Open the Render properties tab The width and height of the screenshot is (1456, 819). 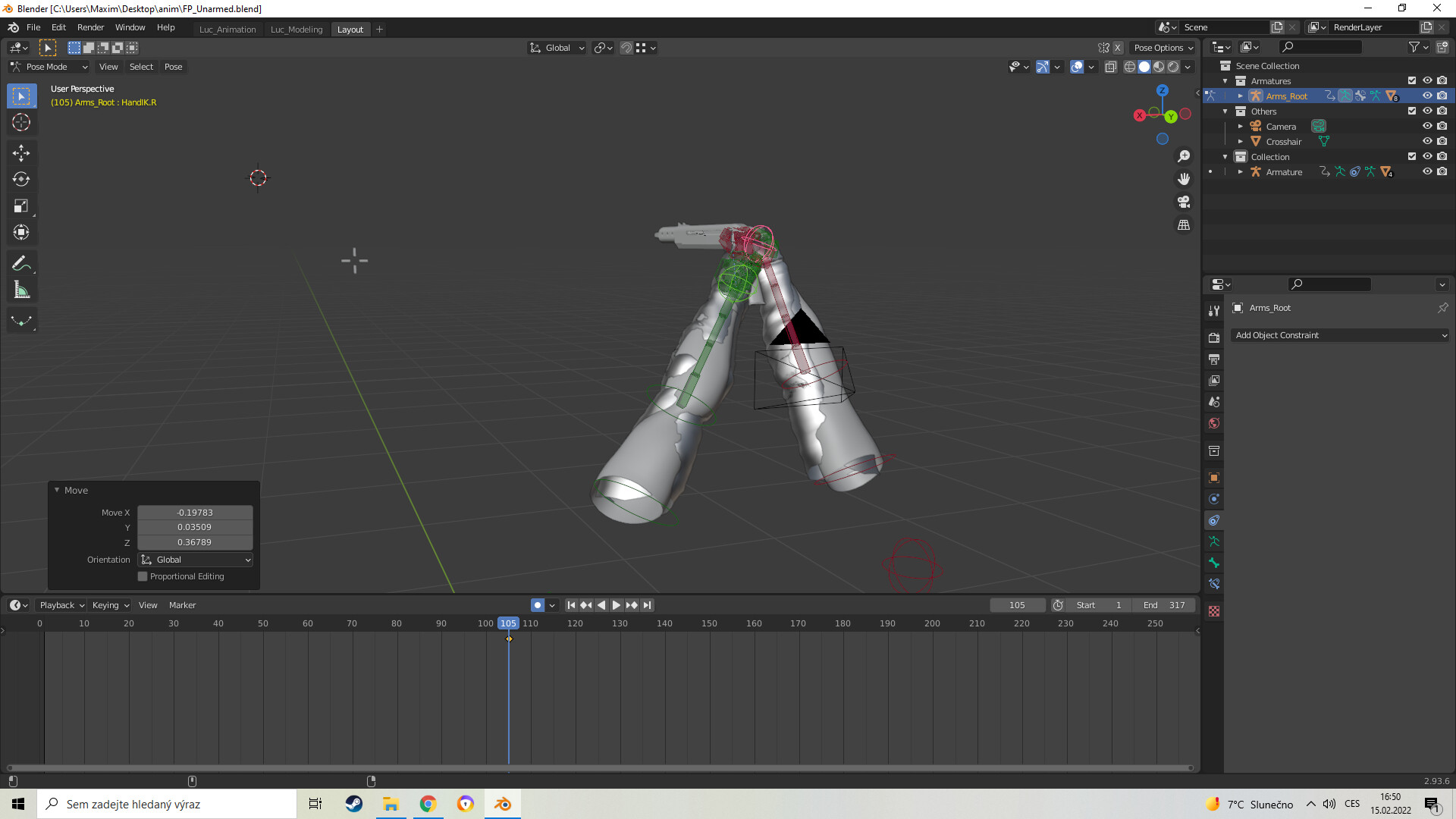(1214, 337)
